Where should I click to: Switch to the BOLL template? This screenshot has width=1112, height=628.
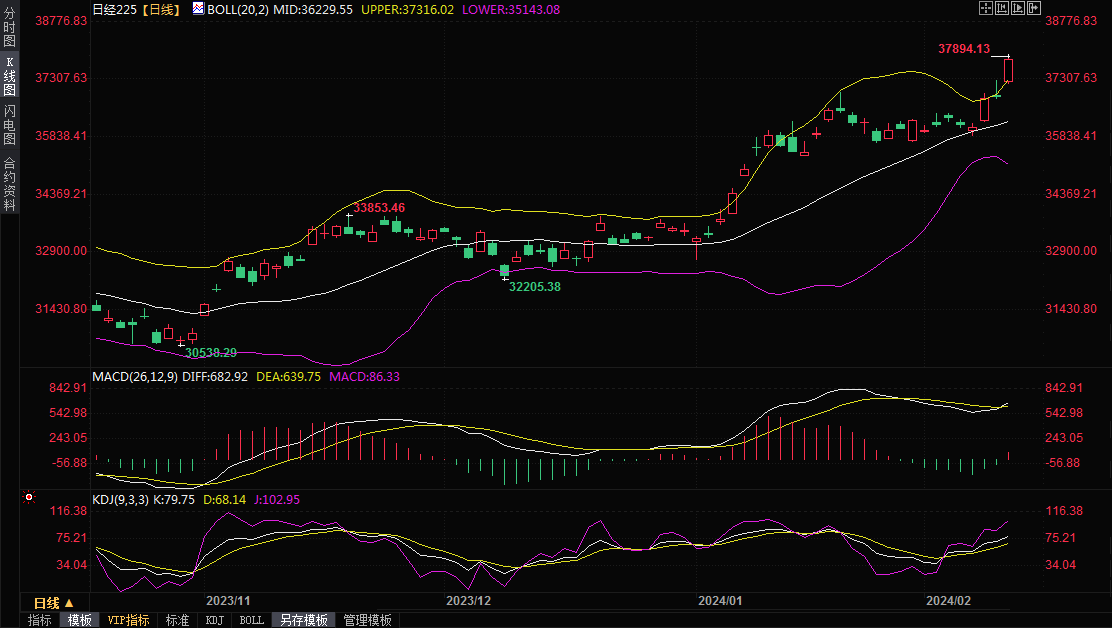[252, 620]
